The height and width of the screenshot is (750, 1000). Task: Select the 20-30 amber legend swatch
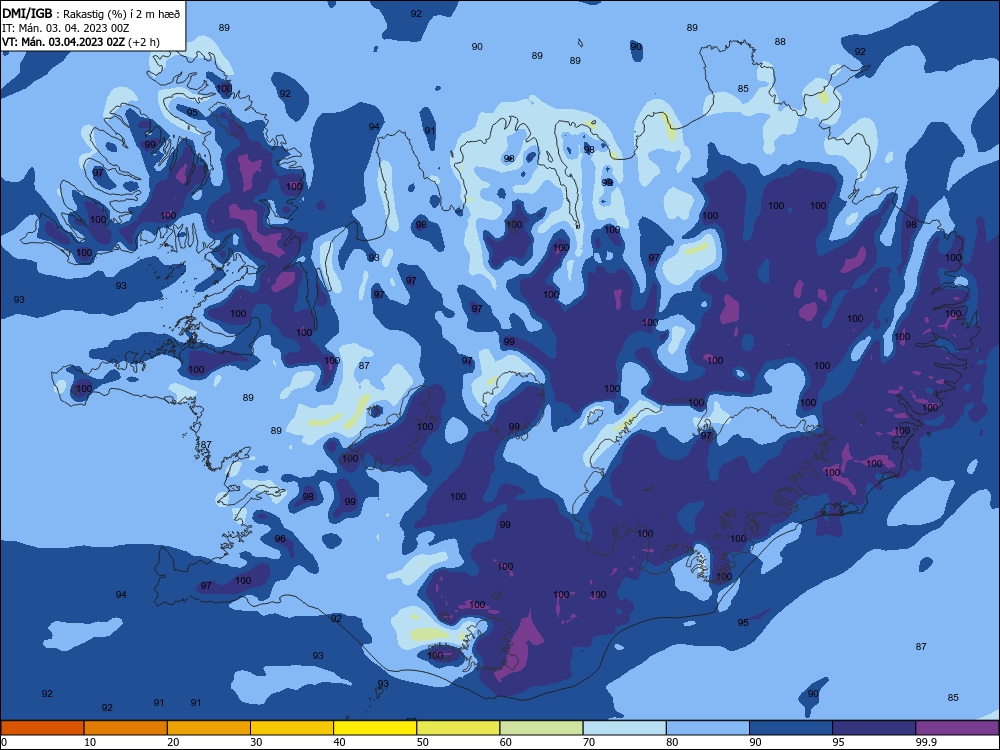(x=209, y=728)
